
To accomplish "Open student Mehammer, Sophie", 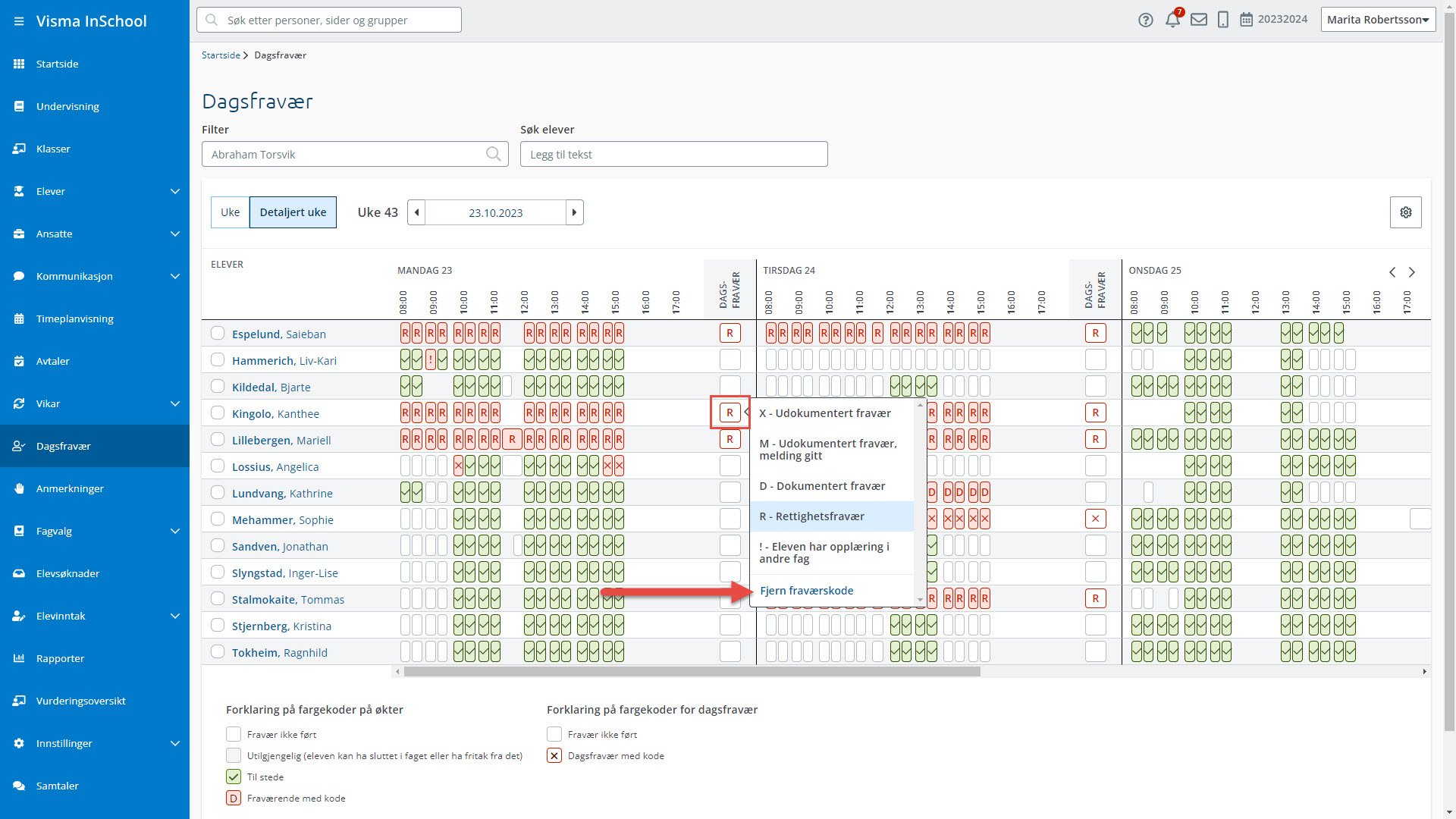I will [283, 519].
